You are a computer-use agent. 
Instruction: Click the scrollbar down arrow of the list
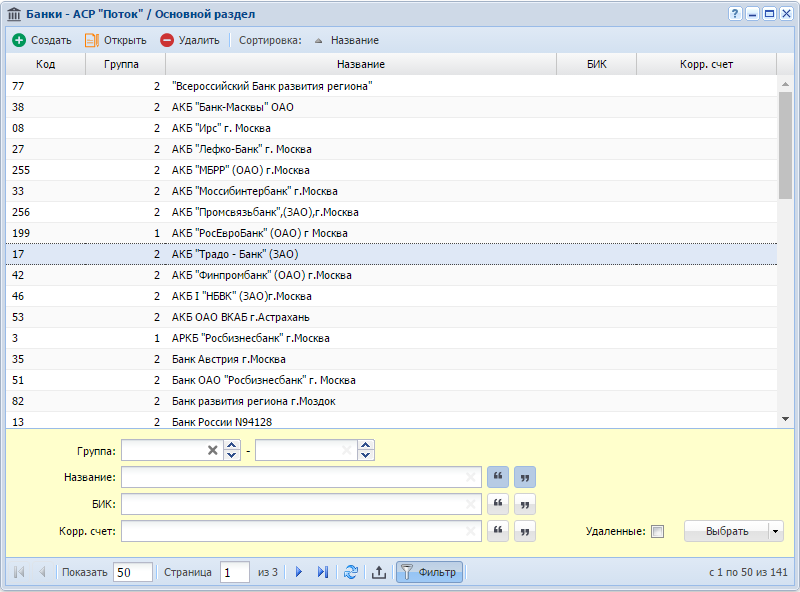785,419
